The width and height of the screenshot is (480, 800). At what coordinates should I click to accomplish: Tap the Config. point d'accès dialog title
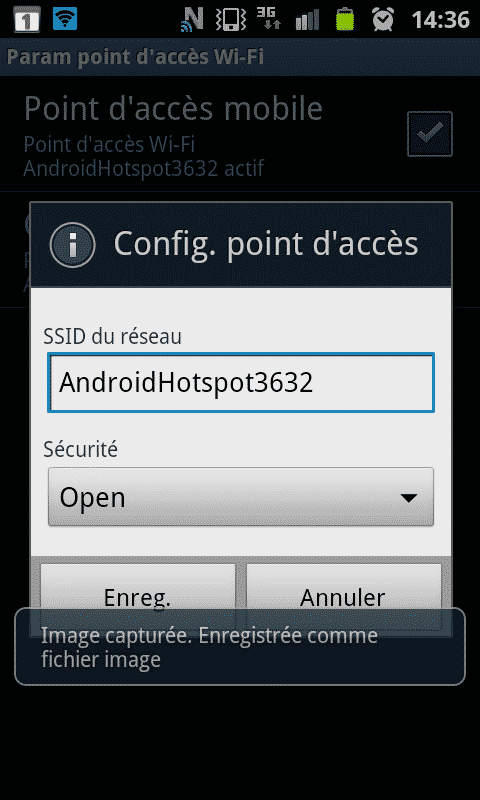click(x=266, y=244)
